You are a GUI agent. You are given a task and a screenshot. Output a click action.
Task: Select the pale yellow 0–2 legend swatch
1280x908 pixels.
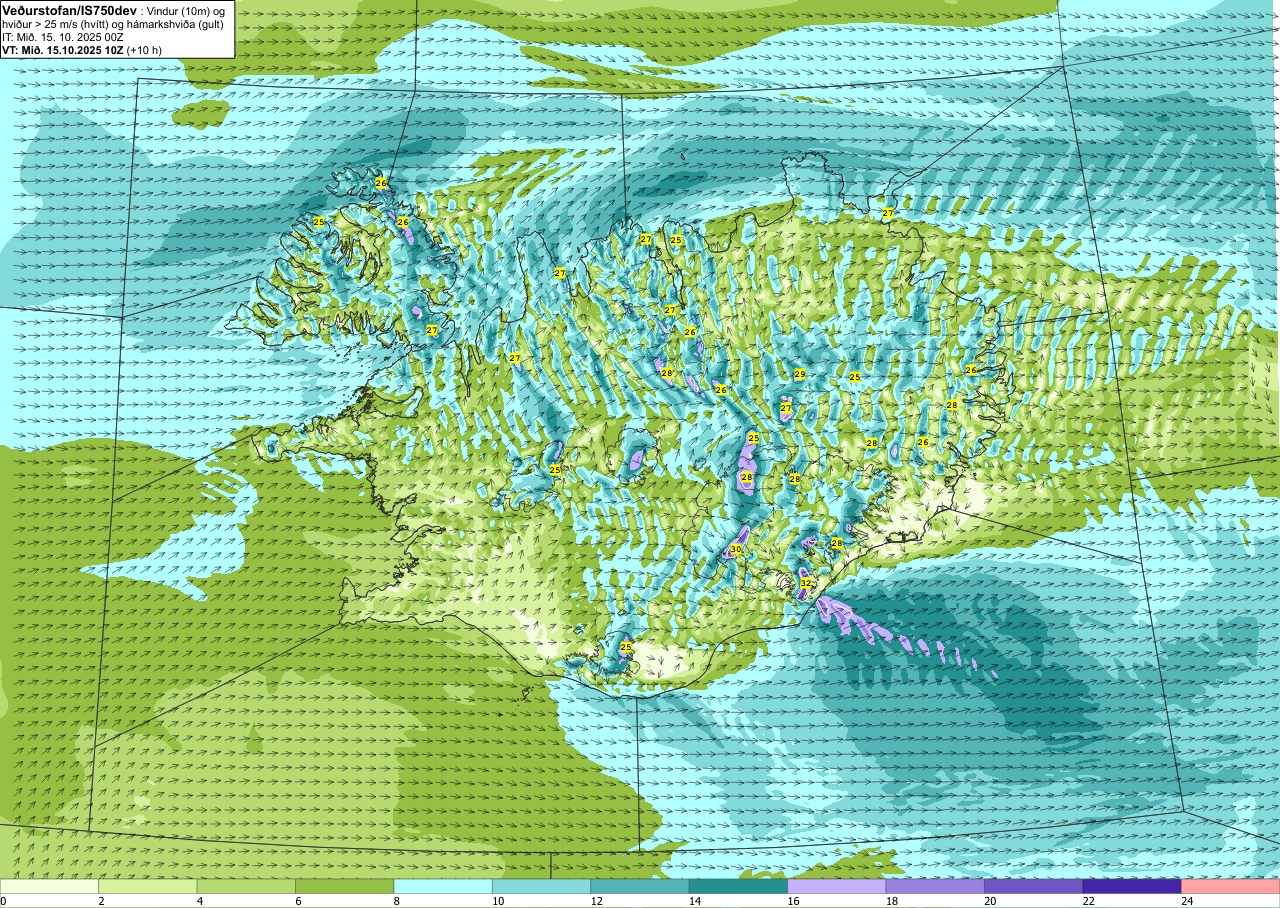49,887
